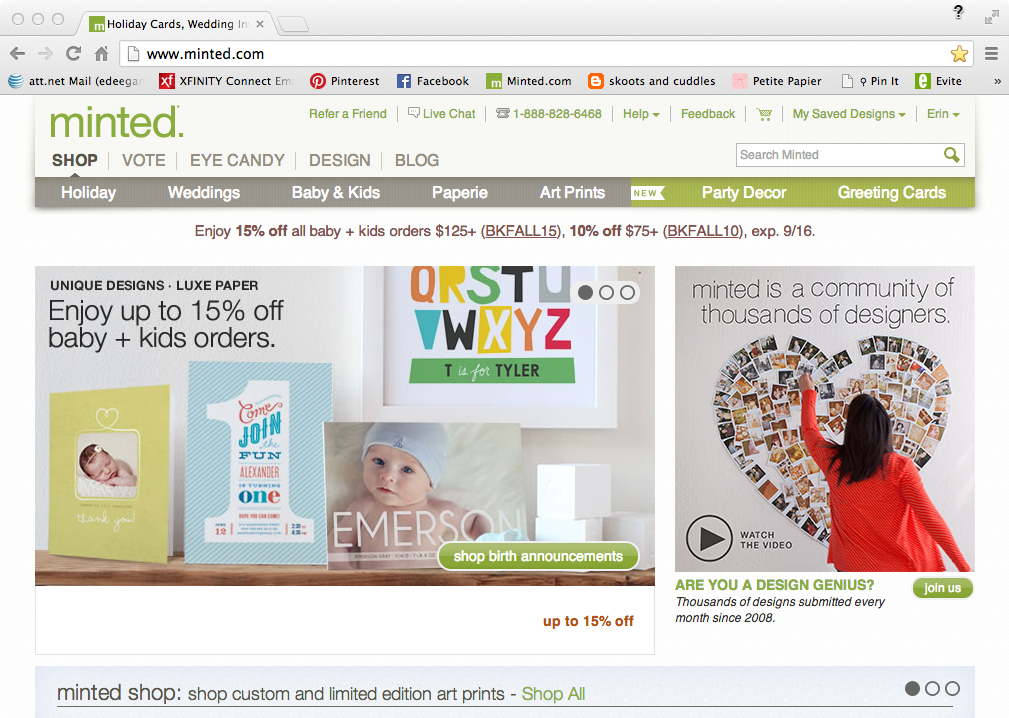Screen dimensions: 1009x718
Task: Click the join us button
Action: point(942,588)
